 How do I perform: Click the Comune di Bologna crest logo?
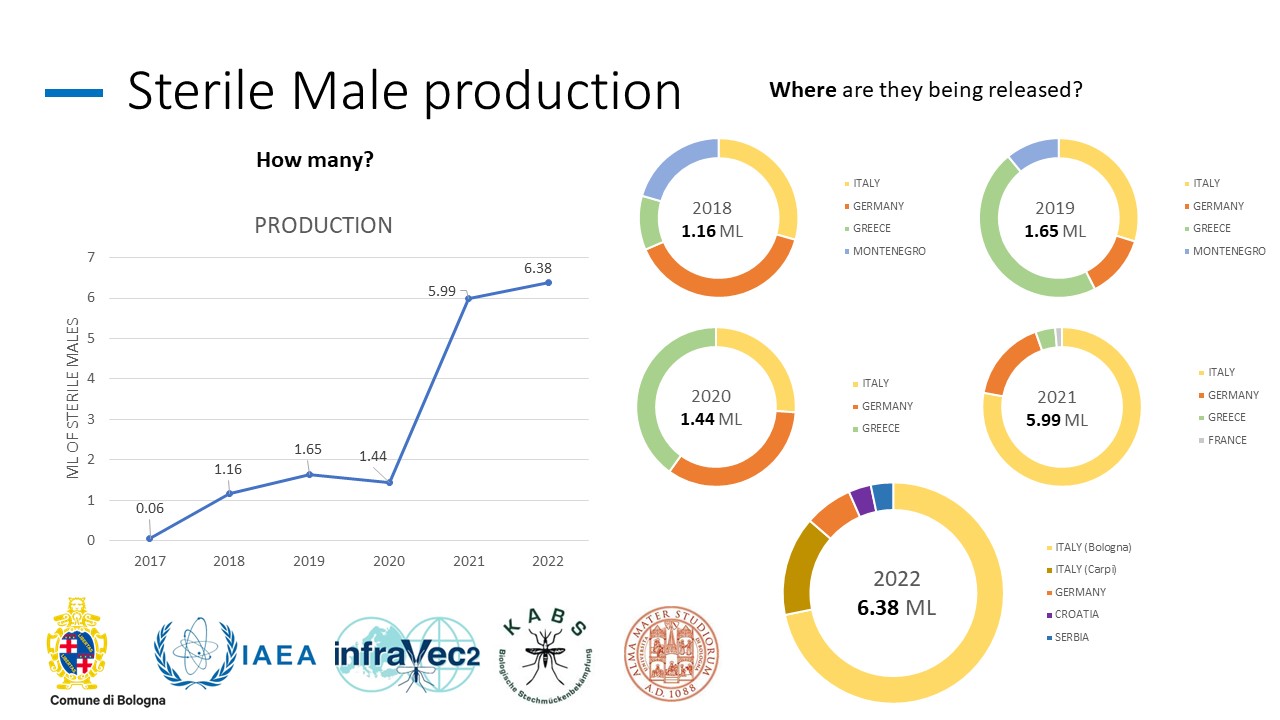coord(78,643)
